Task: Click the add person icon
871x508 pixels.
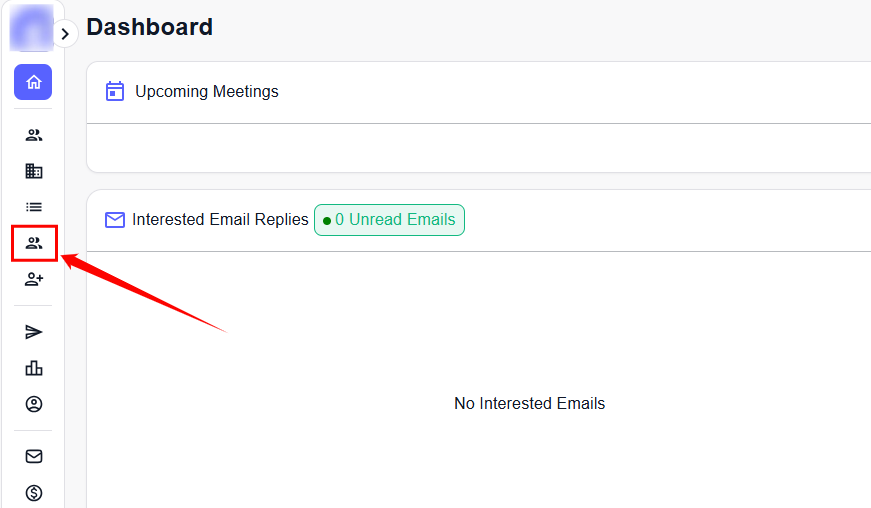Action: (x=34, y=279)
